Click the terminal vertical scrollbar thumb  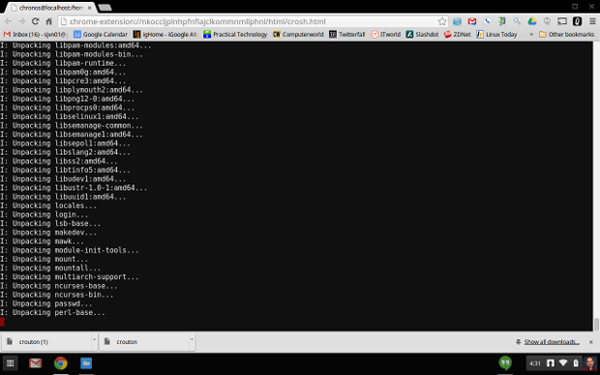point(596,324)
